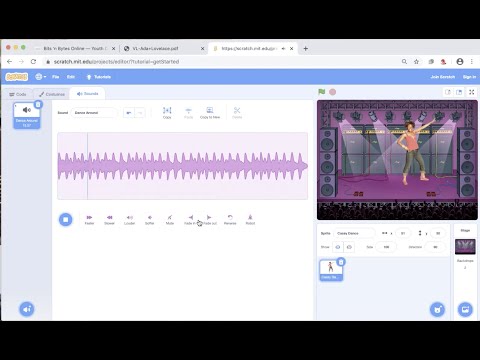Viewport: 480px width, 360px height.
Task: Apply the Fade out effect
Action: (210, 220)
